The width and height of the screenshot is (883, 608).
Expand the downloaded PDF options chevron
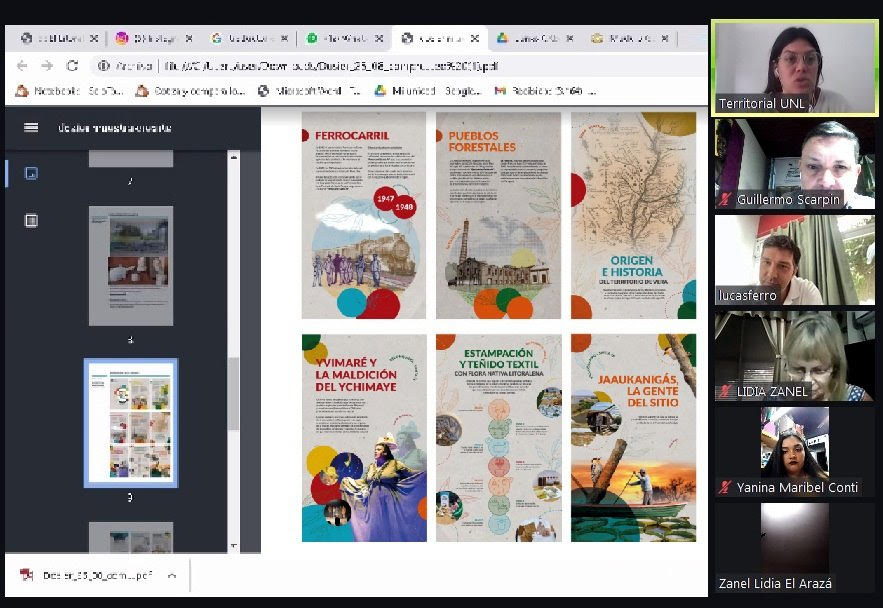coord(172,576)
